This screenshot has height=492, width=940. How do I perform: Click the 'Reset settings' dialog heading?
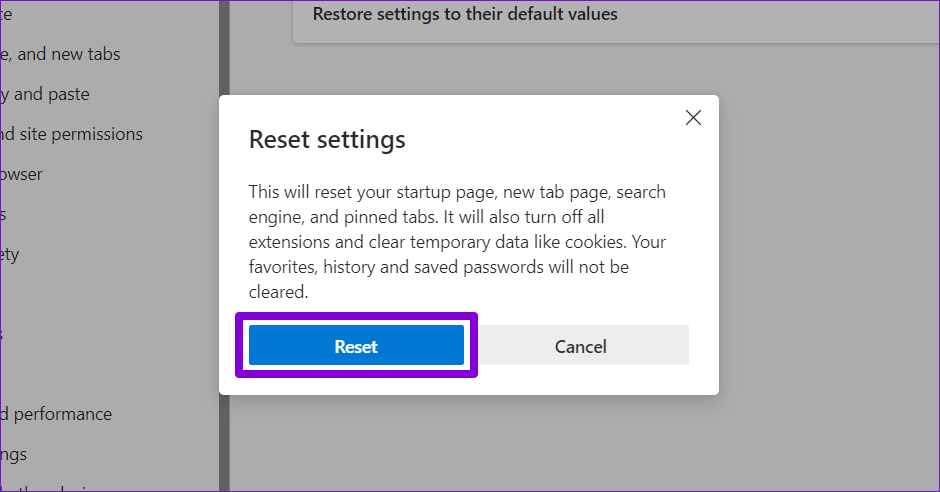327,139
